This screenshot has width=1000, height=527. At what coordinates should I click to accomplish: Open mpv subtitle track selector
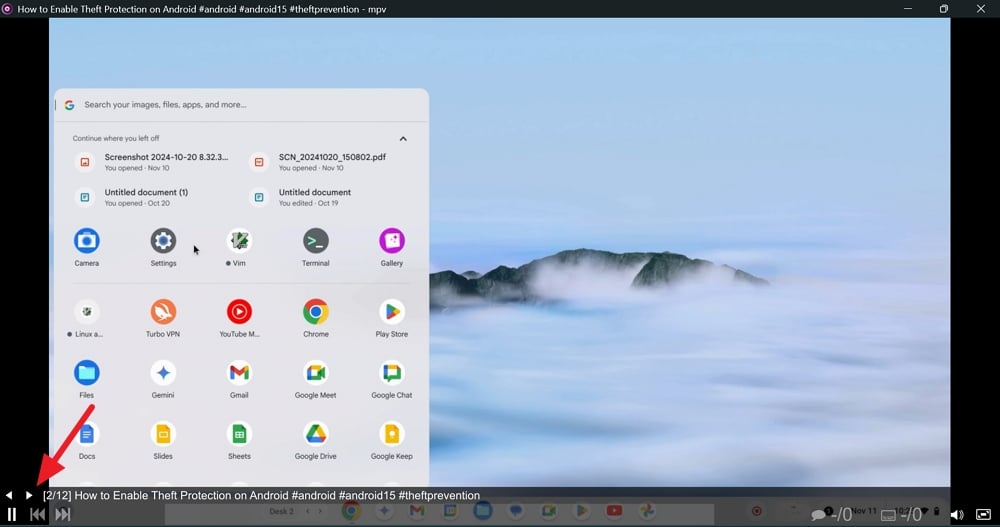[902, 514]
